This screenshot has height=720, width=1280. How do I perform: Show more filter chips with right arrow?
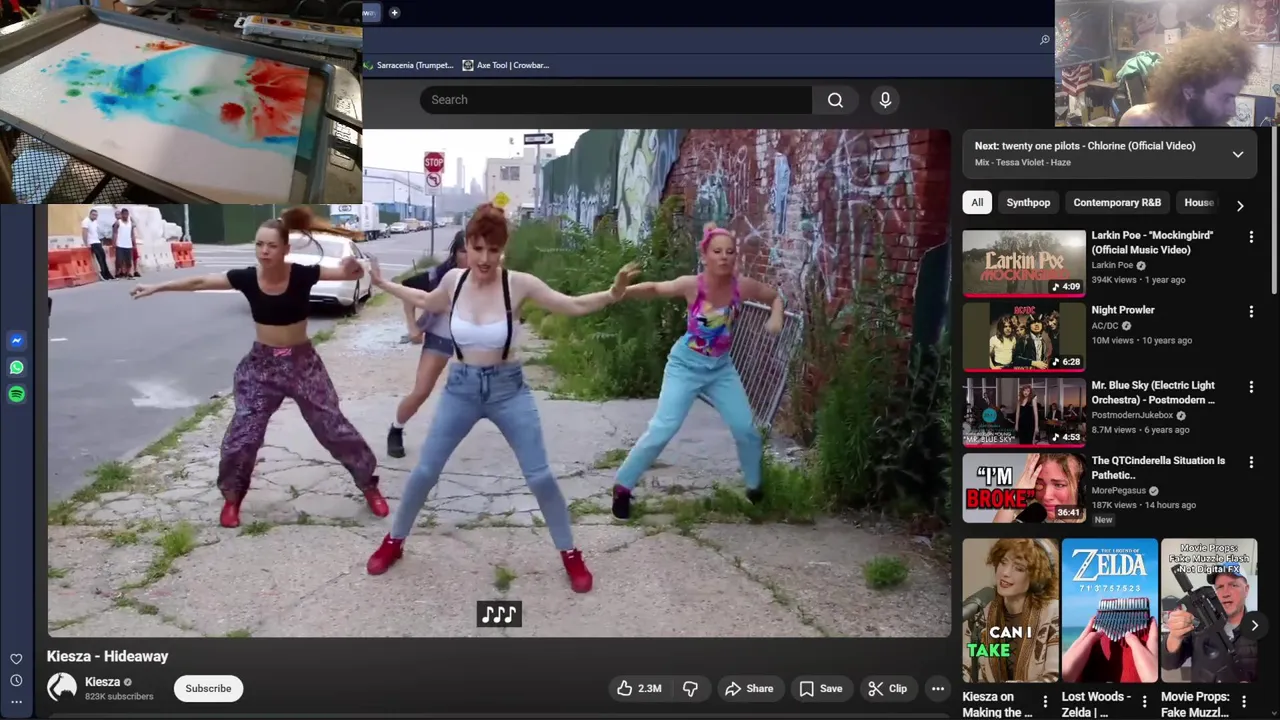pyautogui.click(x=1240, y=206)
